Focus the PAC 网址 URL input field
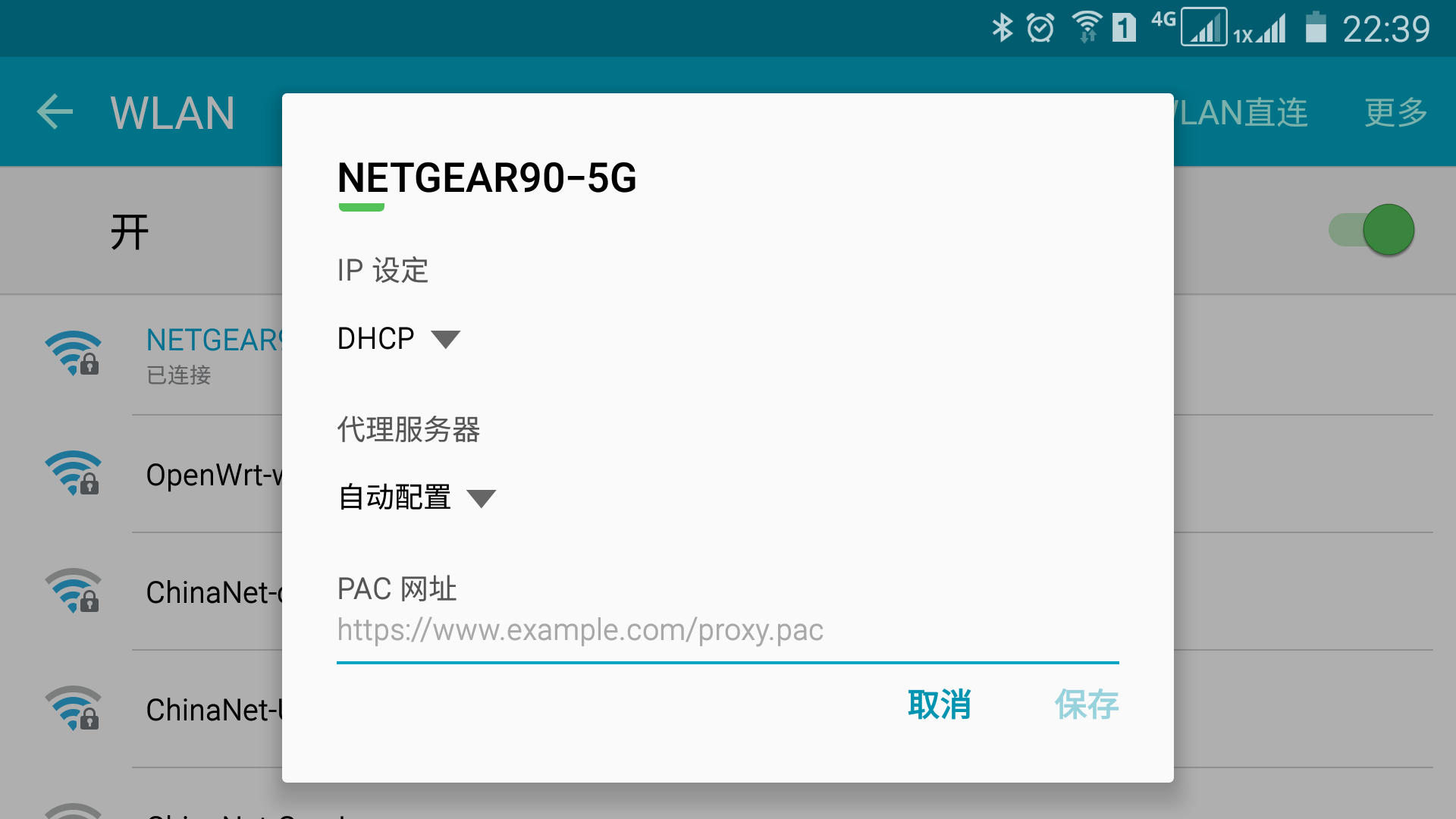The height and width of the screenshot is (819, 1456). [x=728, y=631]
